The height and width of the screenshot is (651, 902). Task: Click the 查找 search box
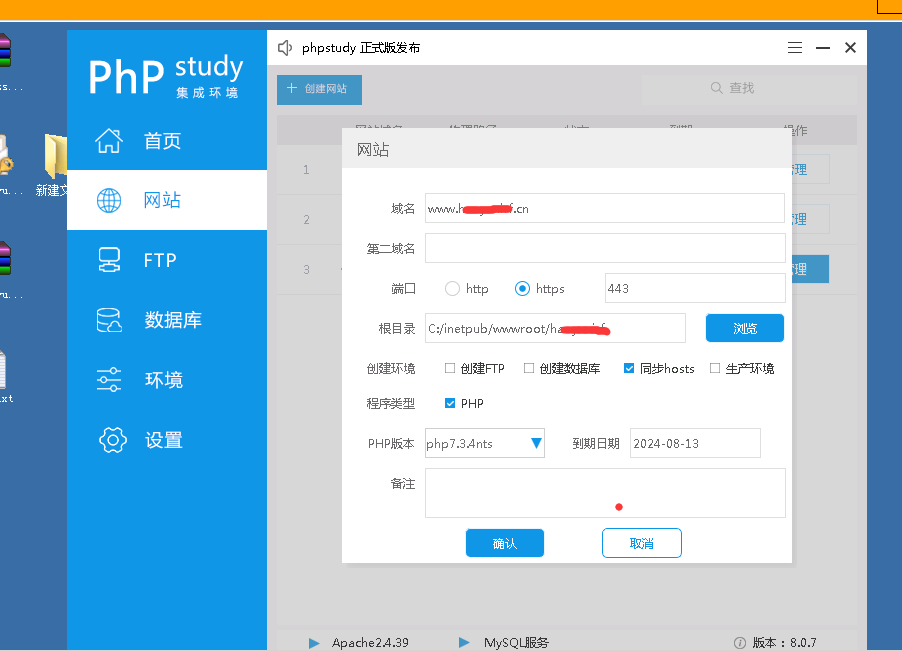749,89
